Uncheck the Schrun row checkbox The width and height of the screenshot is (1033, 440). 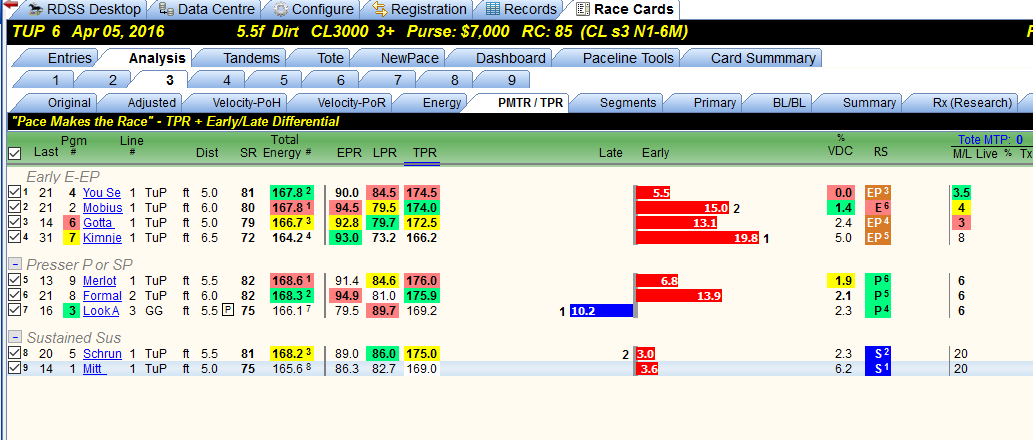coord(14,354)
